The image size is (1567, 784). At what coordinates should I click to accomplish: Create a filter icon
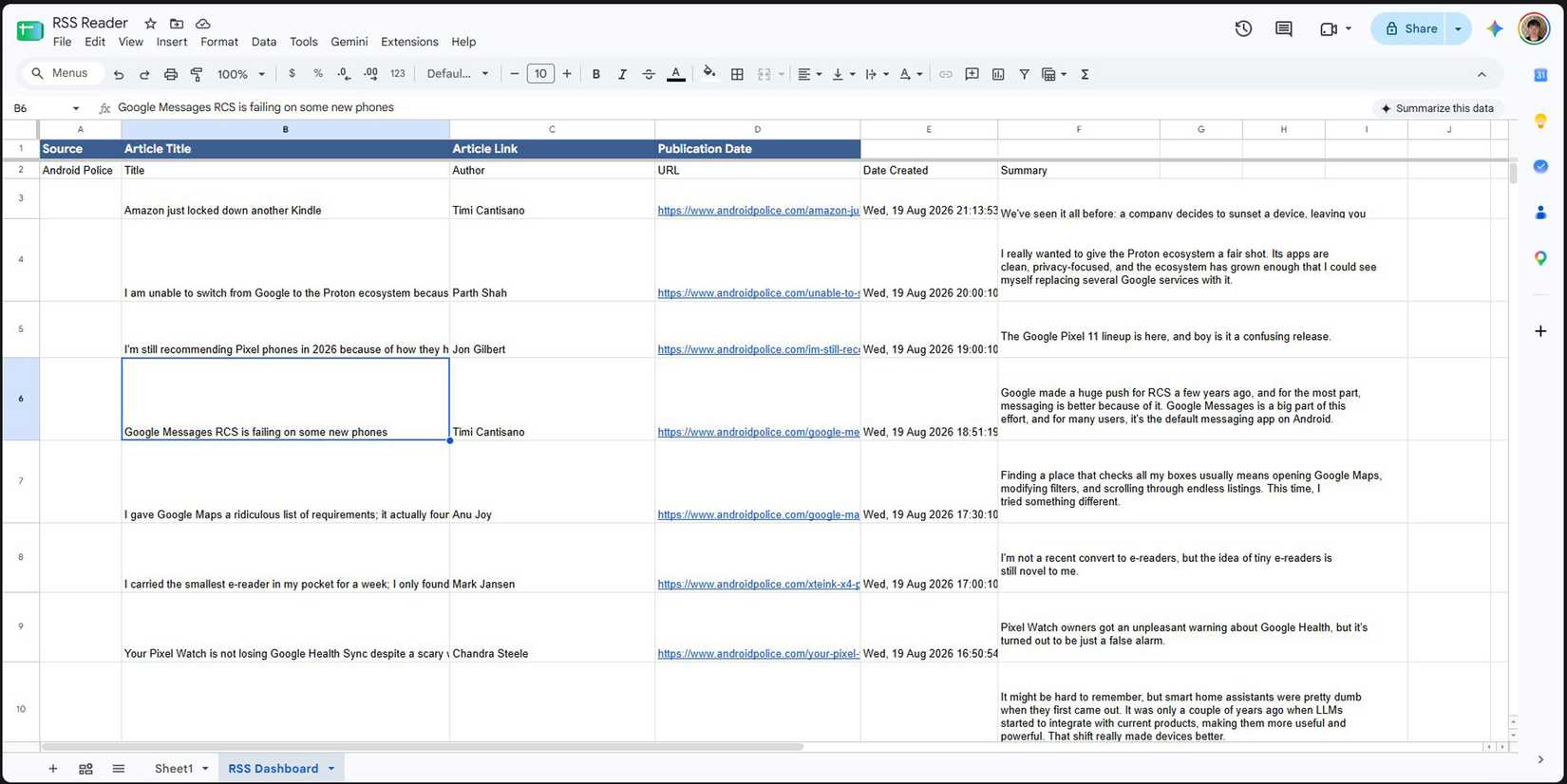click(1024, 74)
